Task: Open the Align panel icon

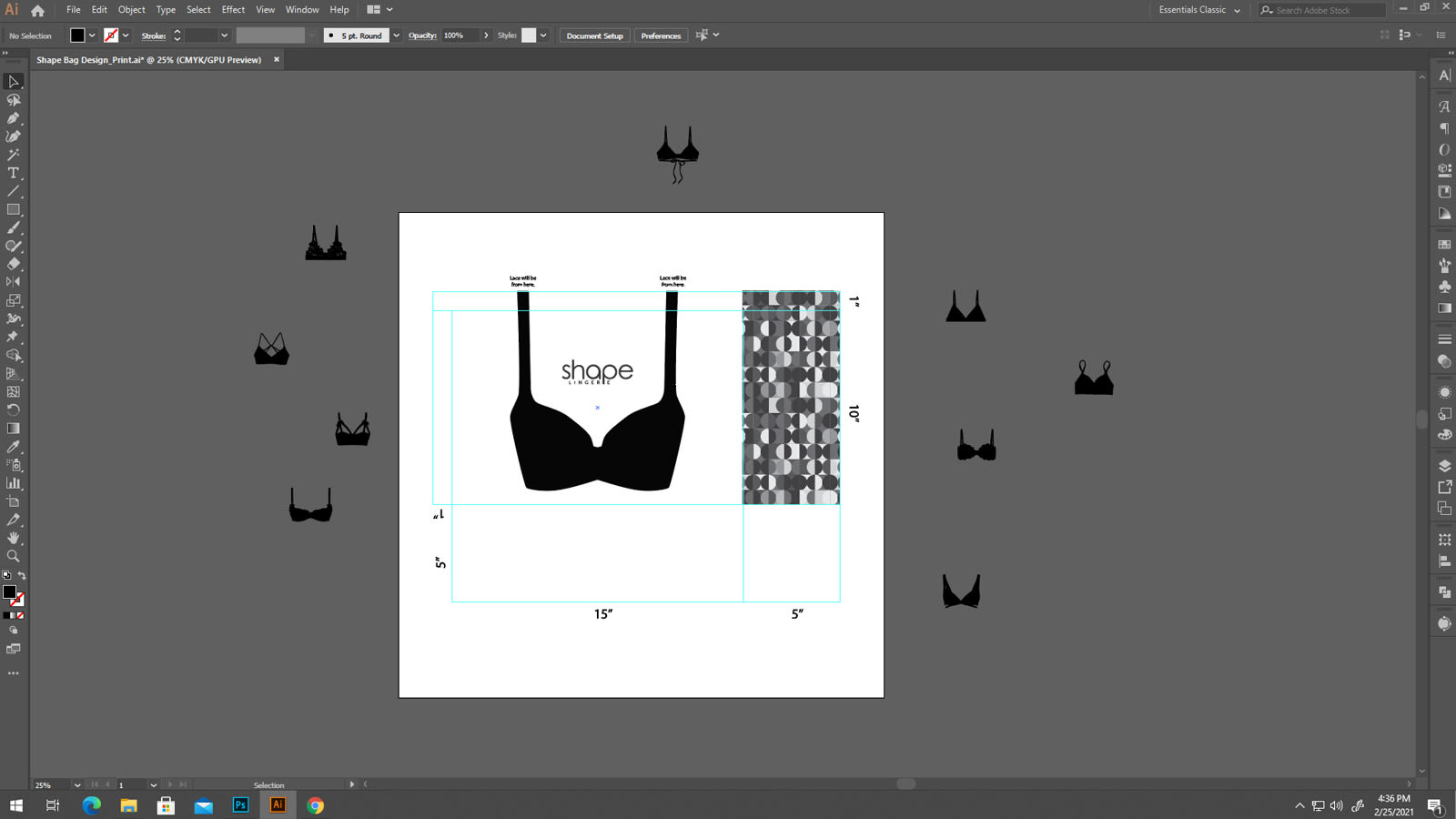Action: [x=1444, y=561]
